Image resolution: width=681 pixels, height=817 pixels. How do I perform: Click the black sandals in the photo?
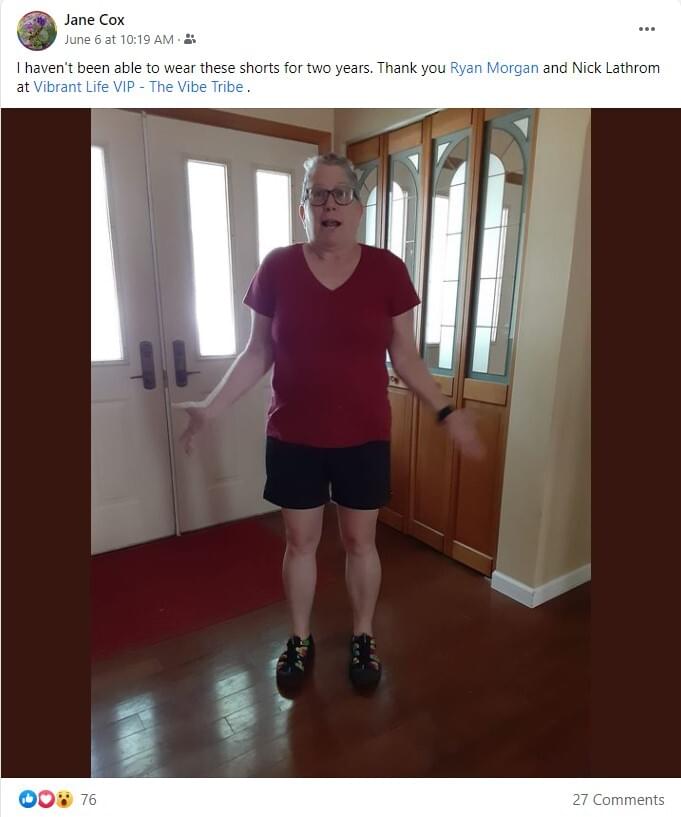click(x=329, y=662)
